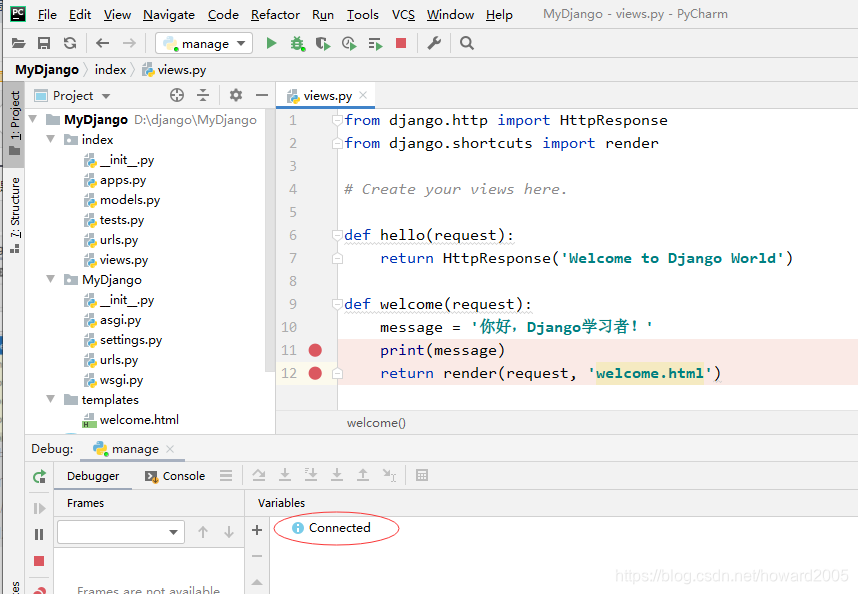Collapse all in Project panel
Viewport: 858px width, 594px height.
pyautogui.click(x=203, y=96)
